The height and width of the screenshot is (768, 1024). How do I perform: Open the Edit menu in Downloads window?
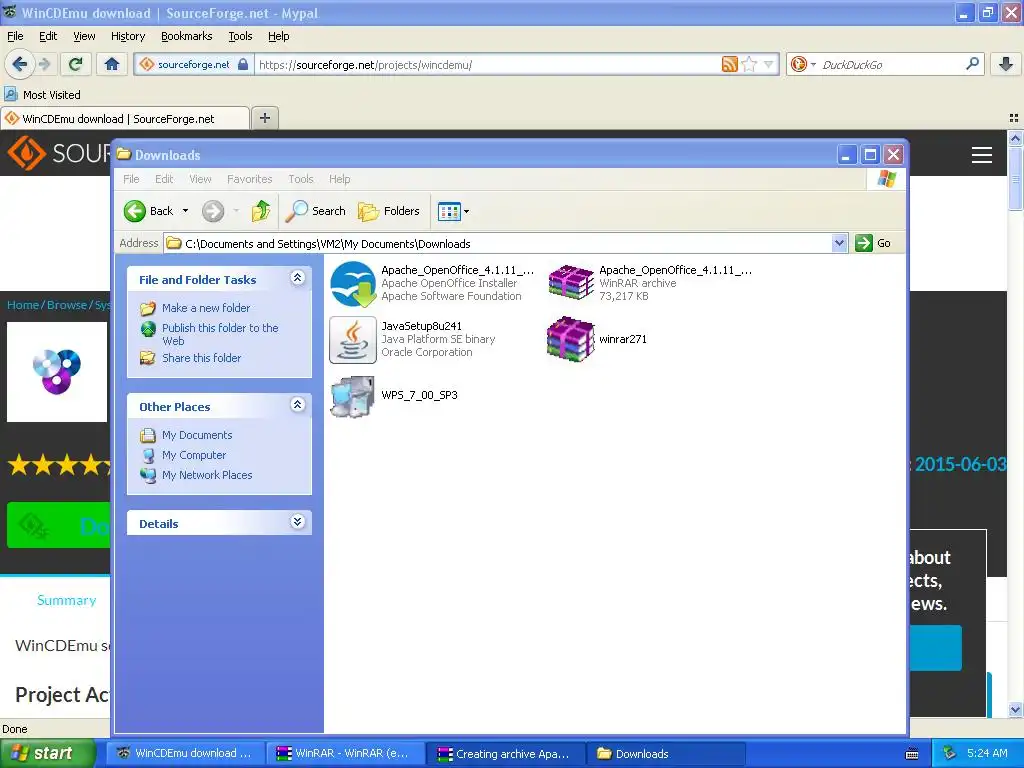[164, 179]
